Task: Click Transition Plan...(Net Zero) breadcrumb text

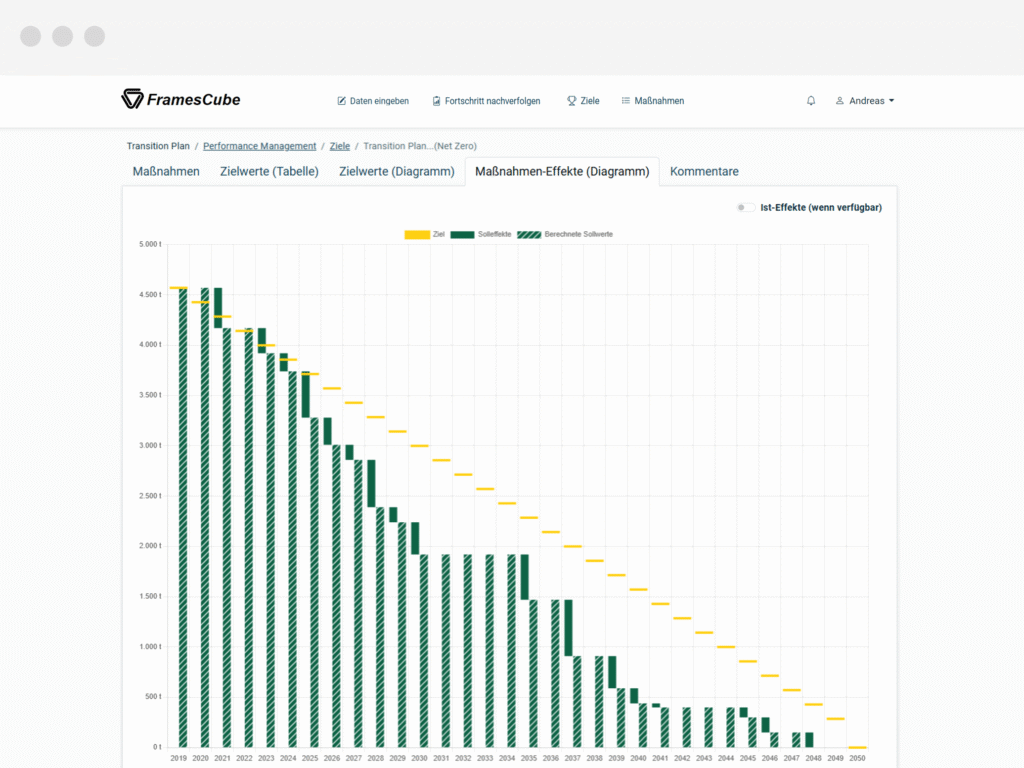Action: pos(420,146)
